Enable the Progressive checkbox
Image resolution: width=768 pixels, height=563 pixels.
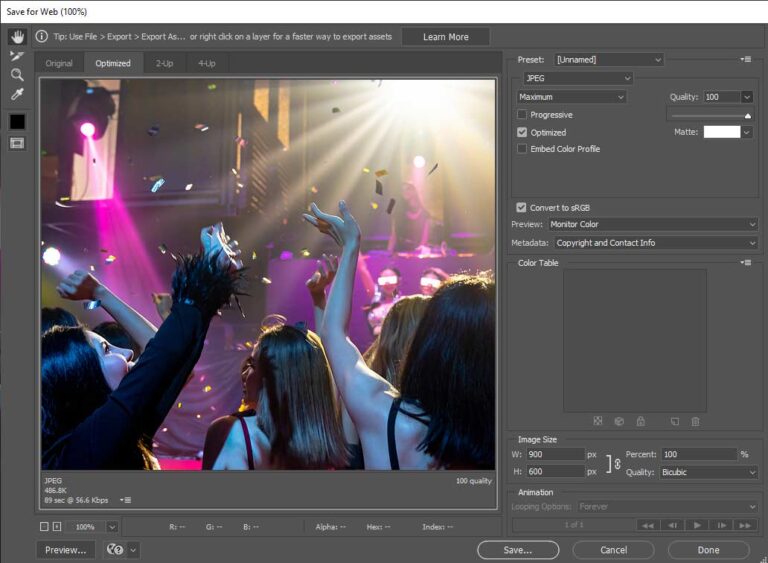(x=522, y=115)
